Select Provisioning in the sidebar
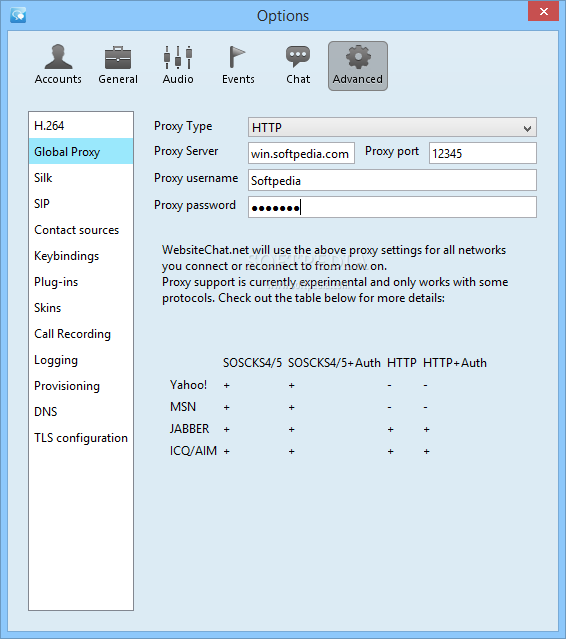The height and width of the screenshot is (639, 566). (x=81, y=386)
